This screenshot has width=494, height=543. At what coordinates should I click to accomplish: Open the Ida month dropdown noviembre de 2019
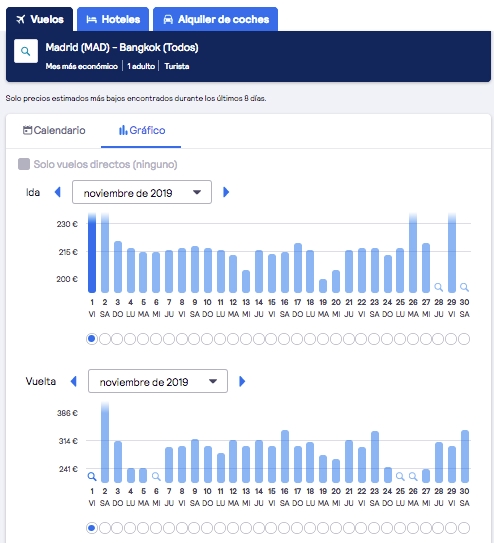[x=142, y=192]
